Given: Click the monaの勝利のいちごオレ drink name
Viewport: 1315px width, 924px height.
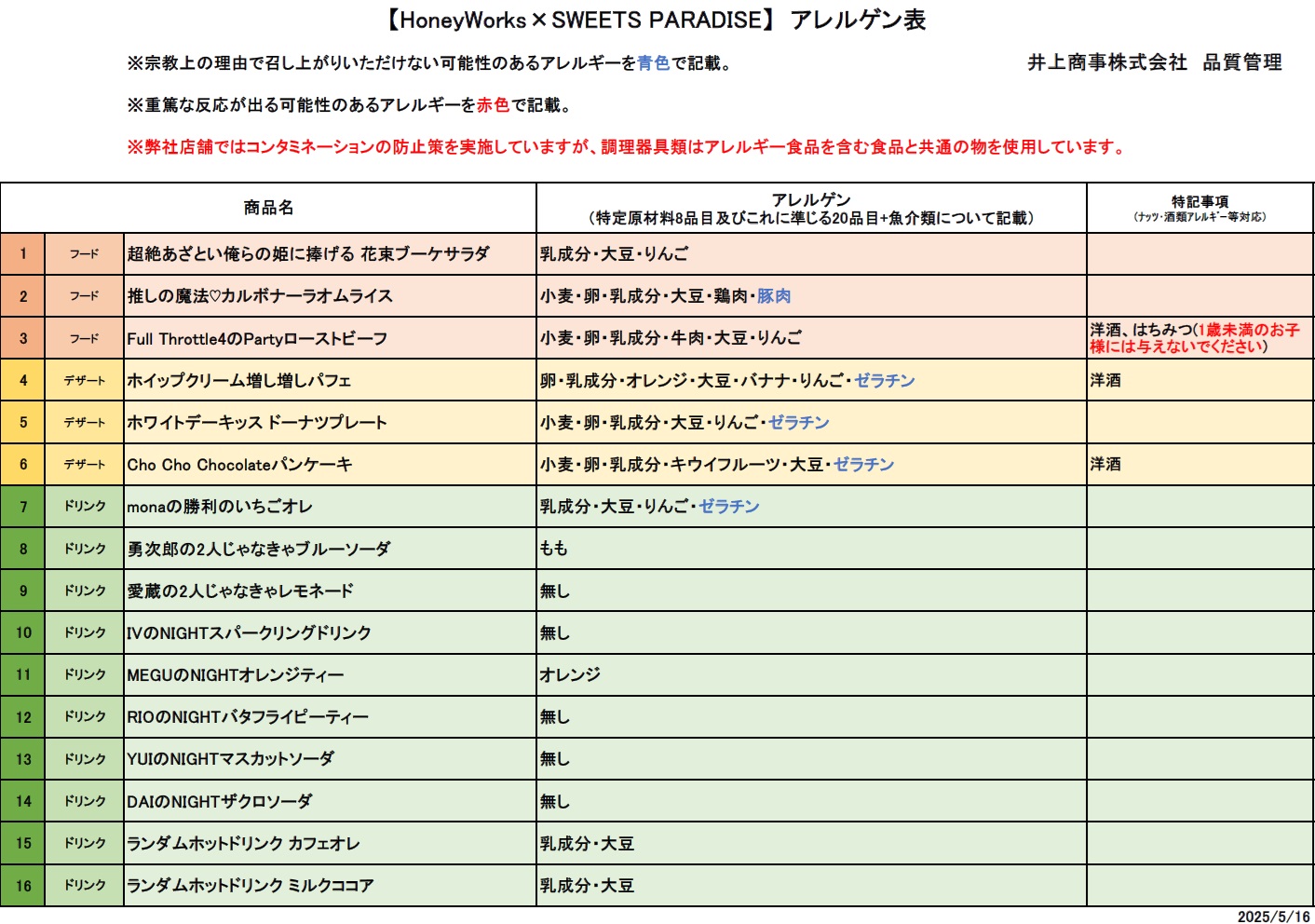Looking at the screenshot, I should pos(220,507).
